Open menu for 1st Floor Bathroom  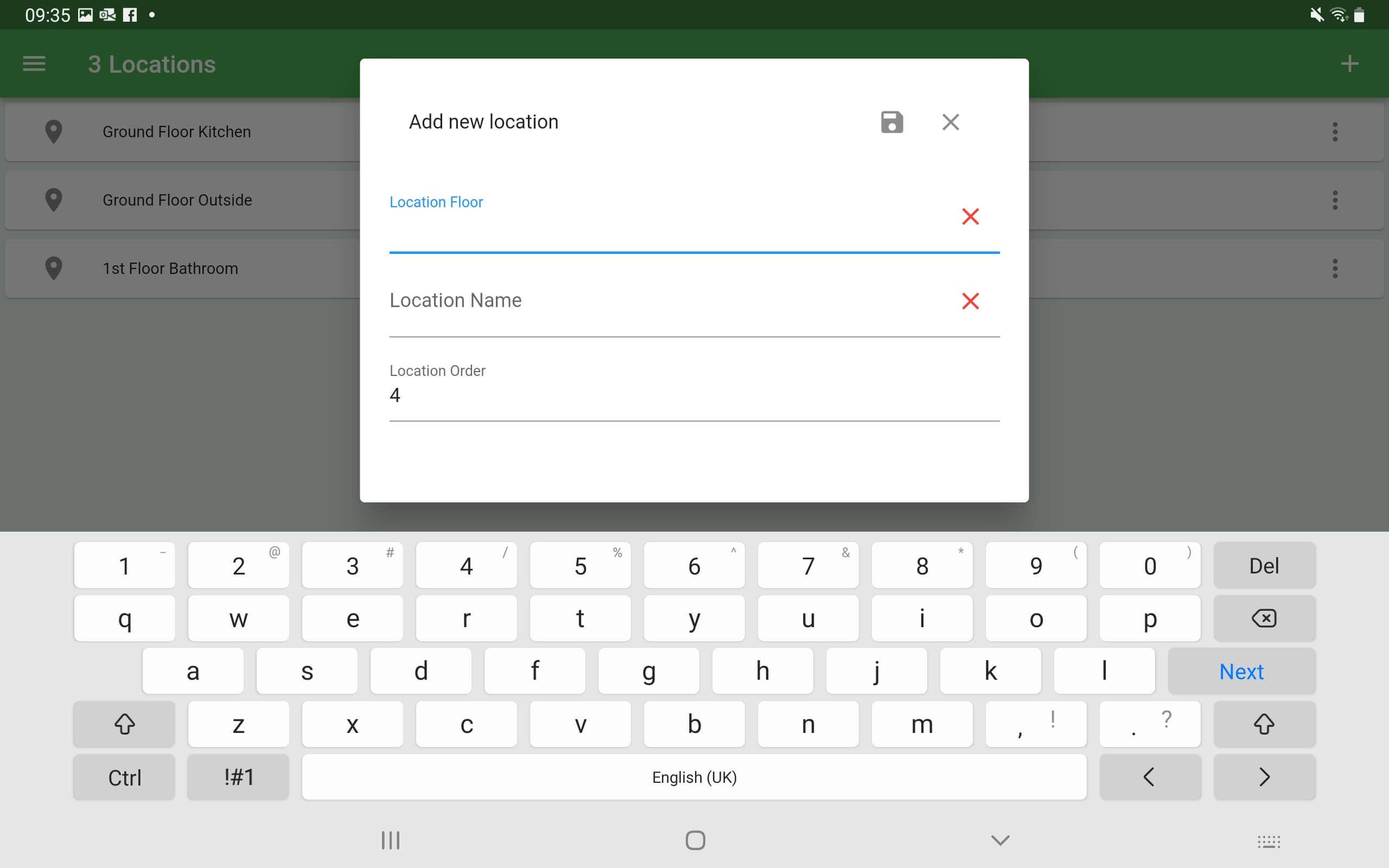point(1335,268)
